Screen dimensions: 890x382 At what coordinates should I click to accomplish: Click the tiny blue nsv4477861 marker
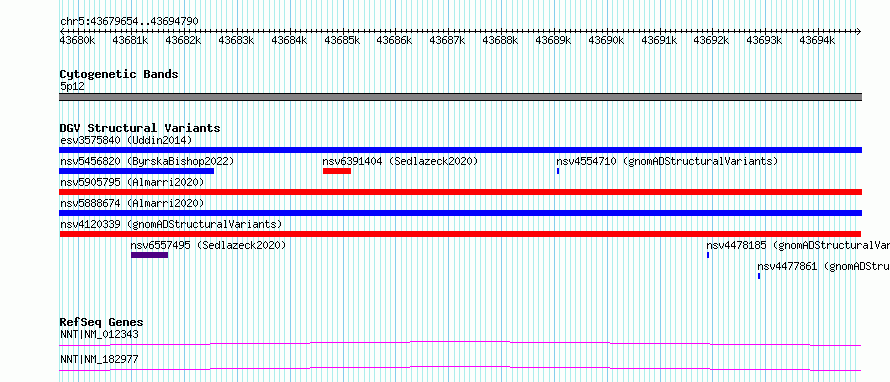pos(759,276)
